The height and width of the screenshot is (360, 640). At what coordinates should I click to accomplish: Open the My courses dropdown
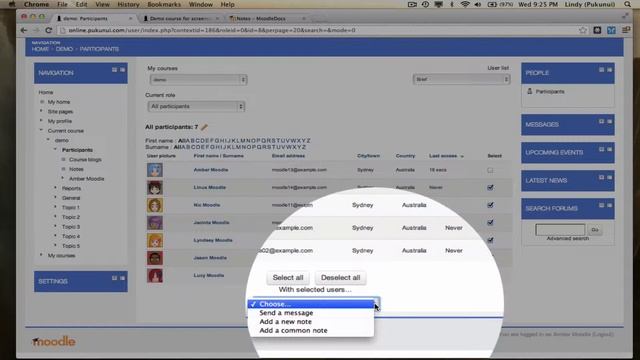pyautogui.click(x=198, y=80)
